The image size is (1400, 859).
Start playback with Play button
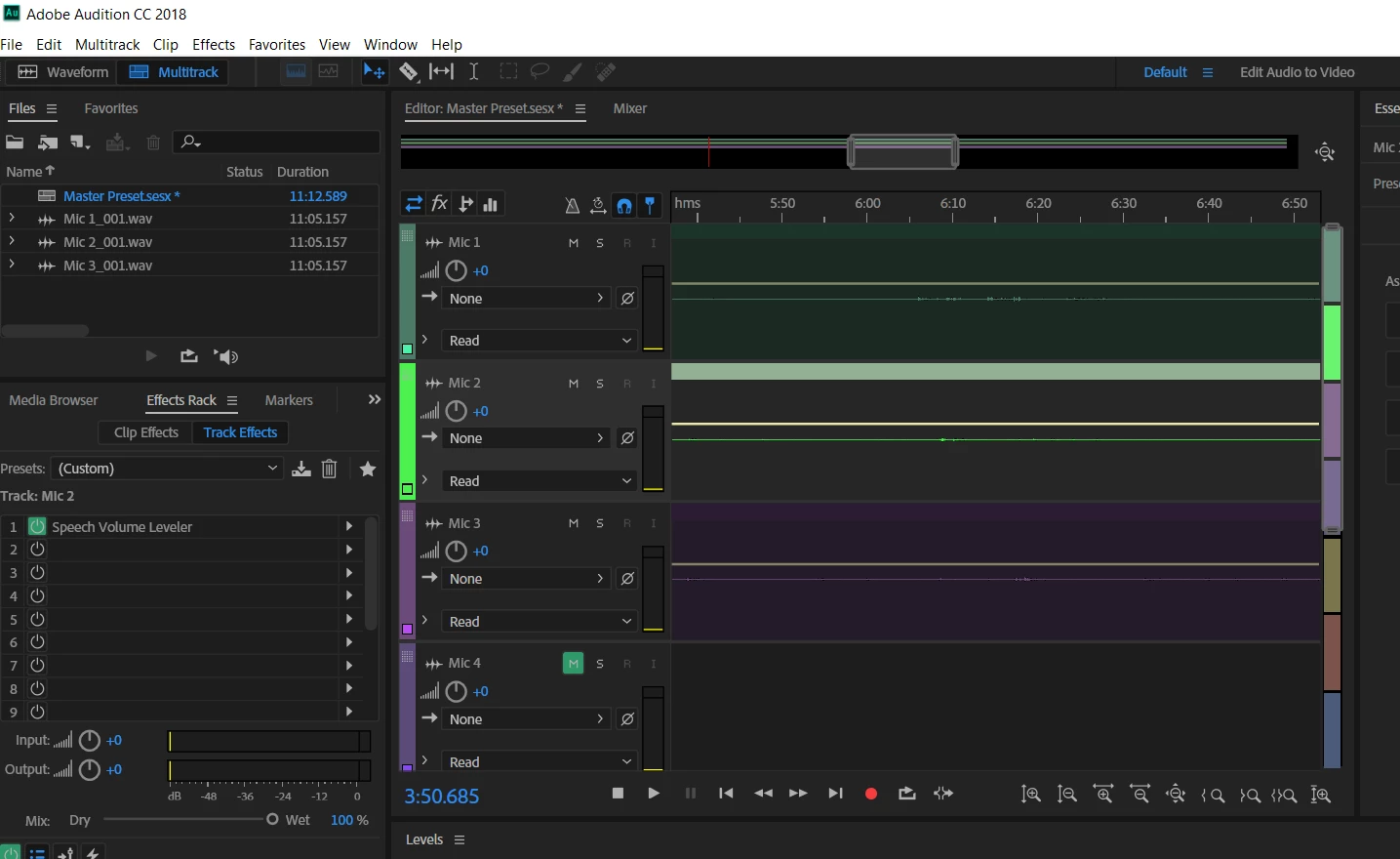[654, 794]
